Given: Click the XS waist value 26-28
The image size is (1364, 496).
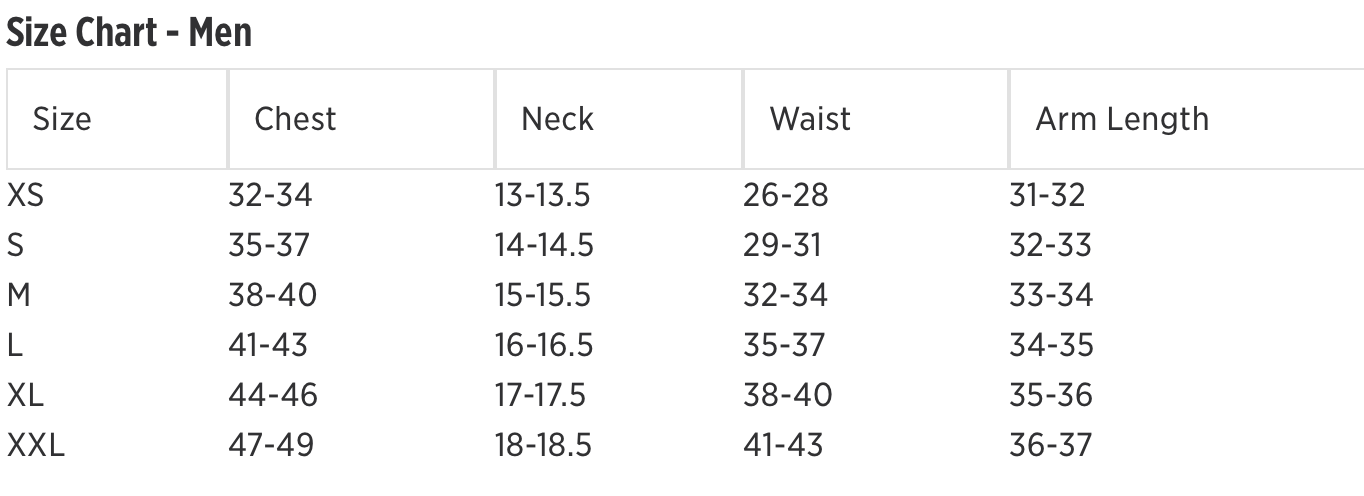Looking at the screenshot, I should click(x=786, y=195).
